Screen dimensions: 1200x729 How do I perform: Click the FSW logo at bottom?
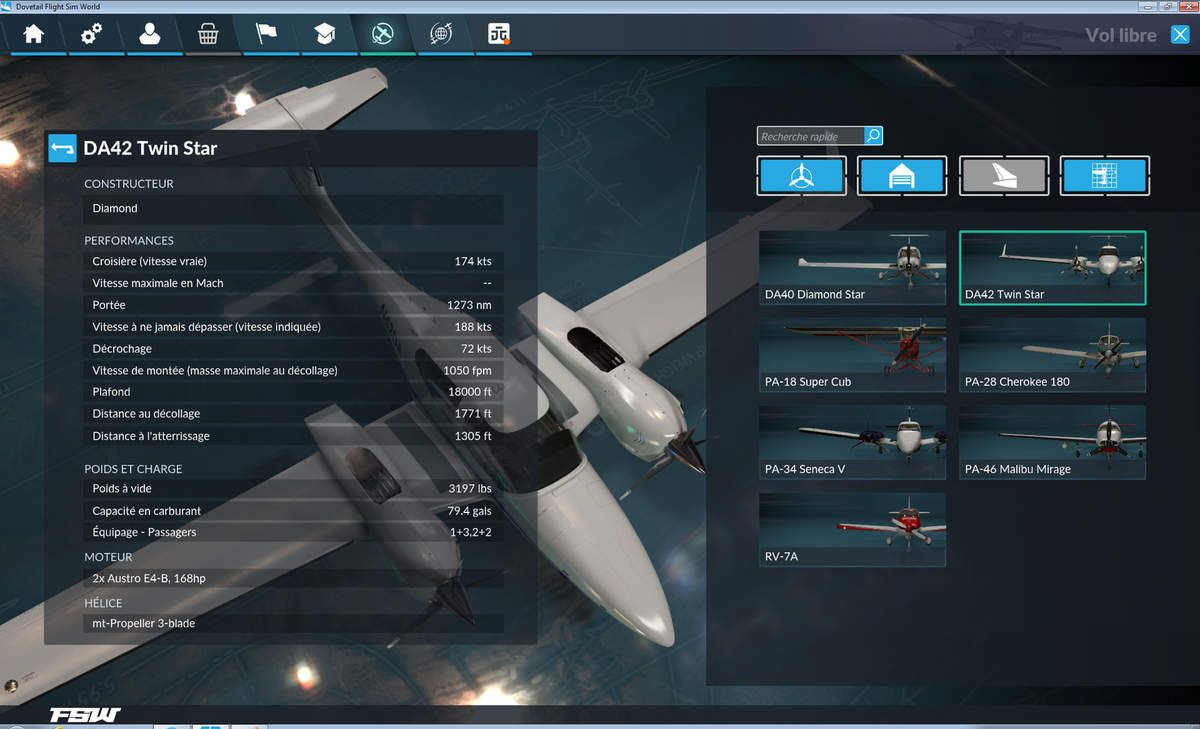pos(85,715)
